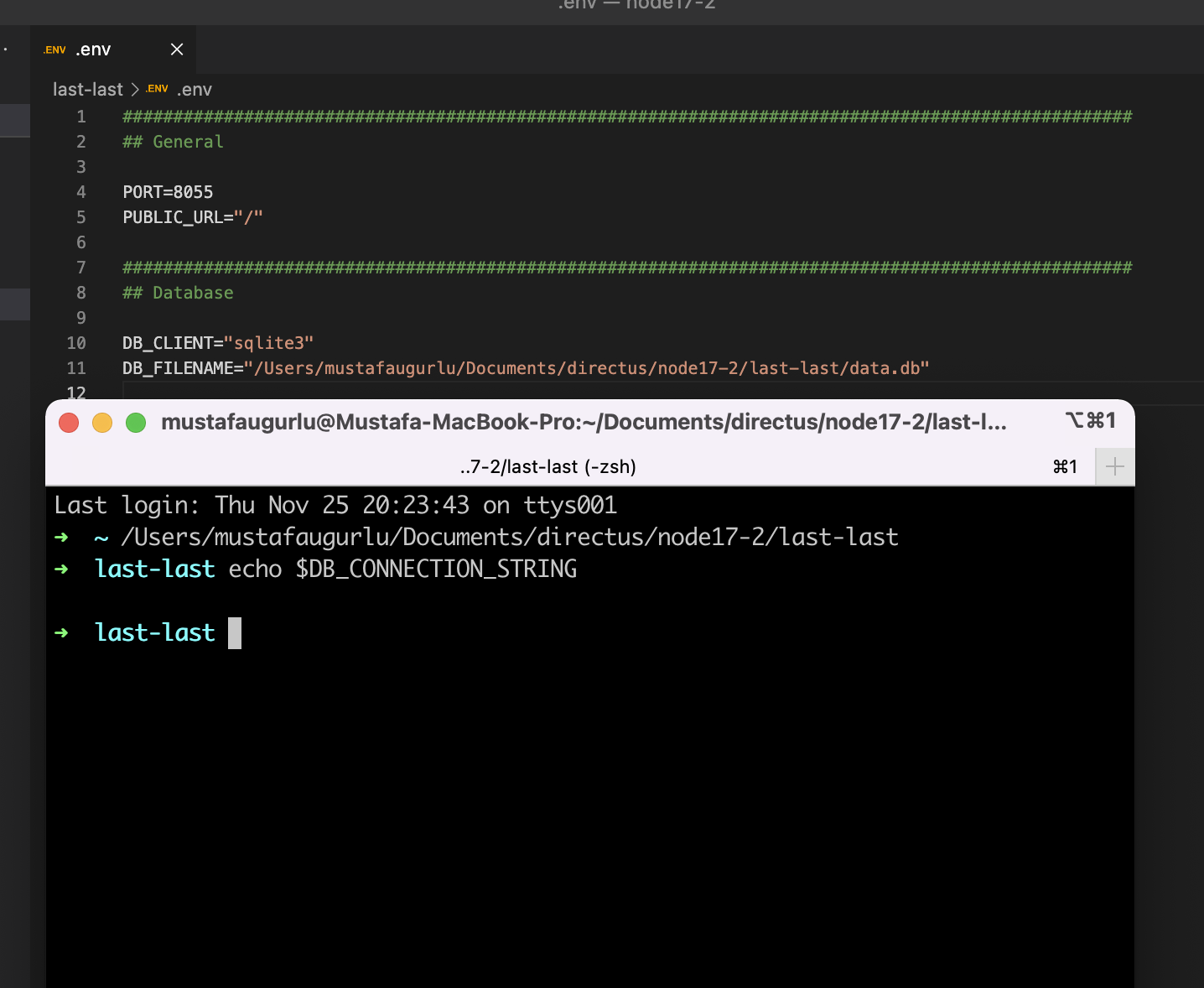The image size is (1204, 988).
Task: Maximize the terminal with green button
Action: pos(136,423)
